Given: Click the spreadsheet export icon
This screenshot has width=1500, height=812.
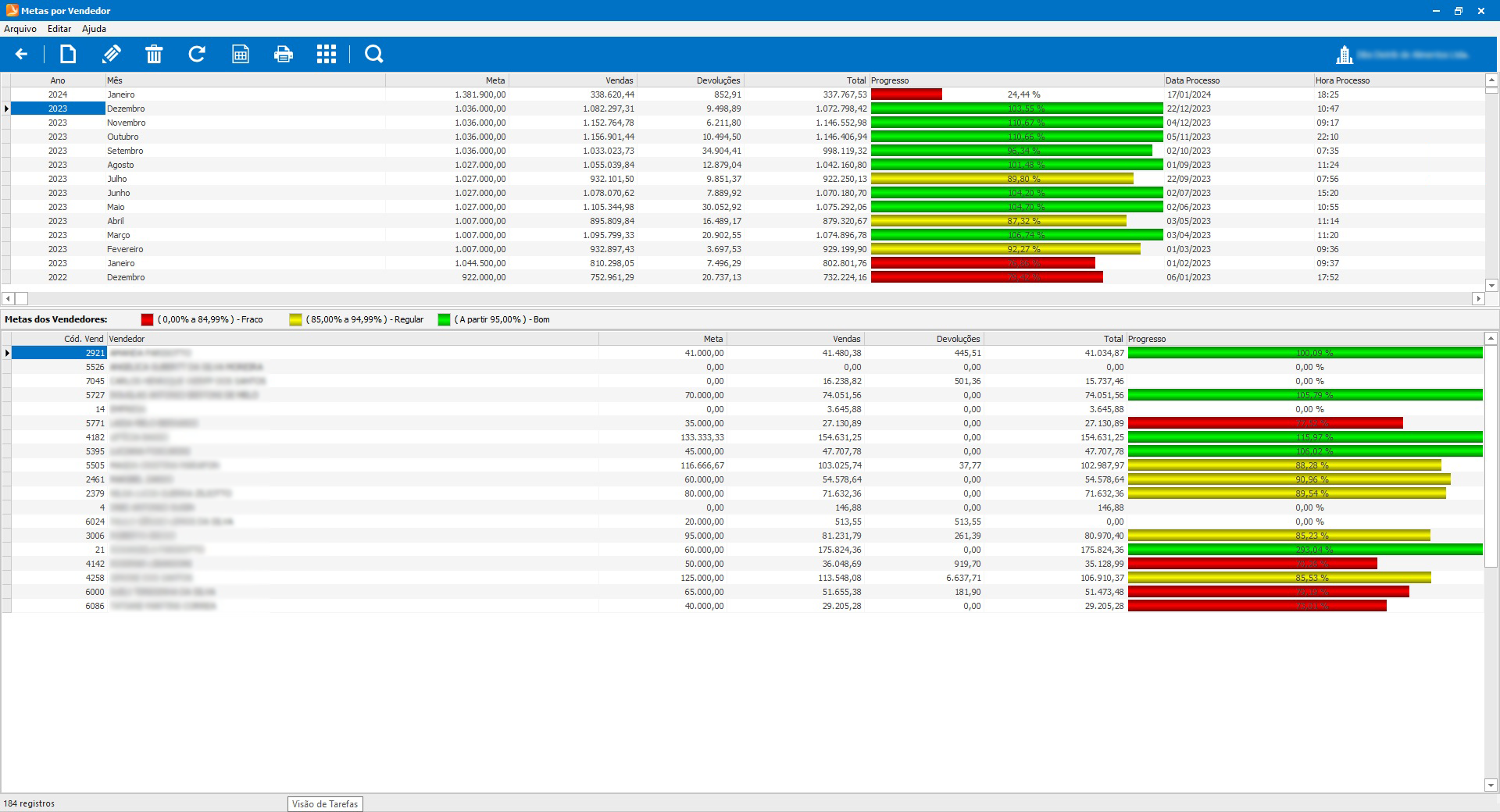Looking at the screenshot, I should click(241, 54).
